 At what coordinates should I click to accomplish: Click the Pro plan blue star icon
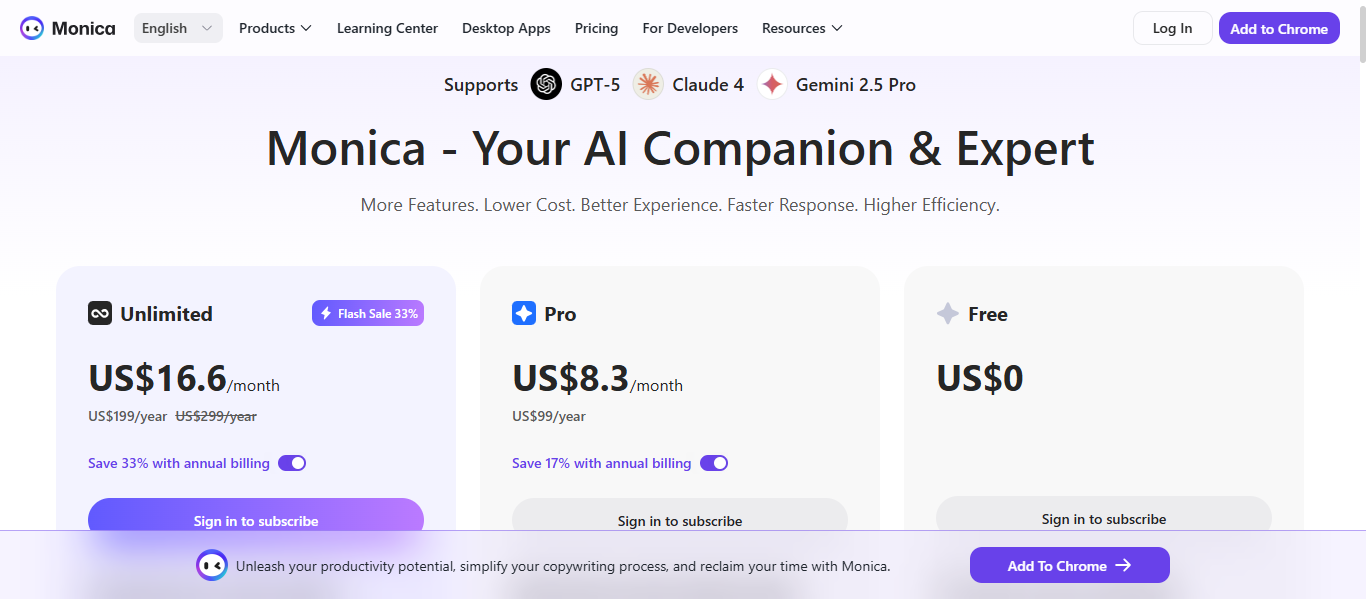[x=524, y=314]
